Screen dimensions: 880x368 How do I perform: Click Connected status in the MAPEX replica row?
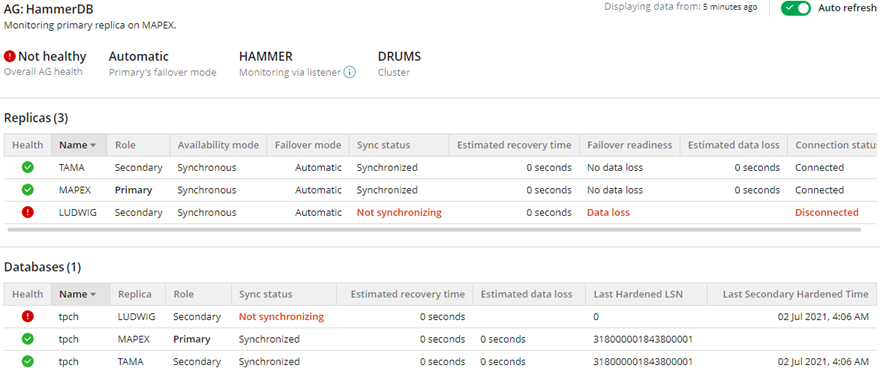click(819, 190)
